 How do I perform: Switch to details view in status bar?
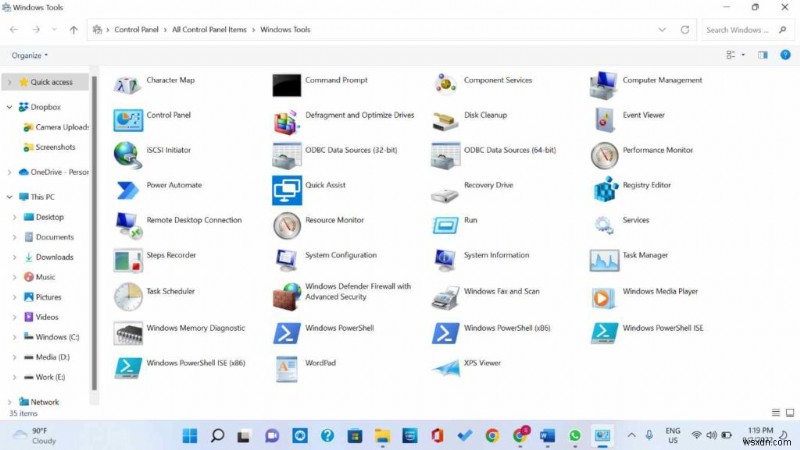776,413
